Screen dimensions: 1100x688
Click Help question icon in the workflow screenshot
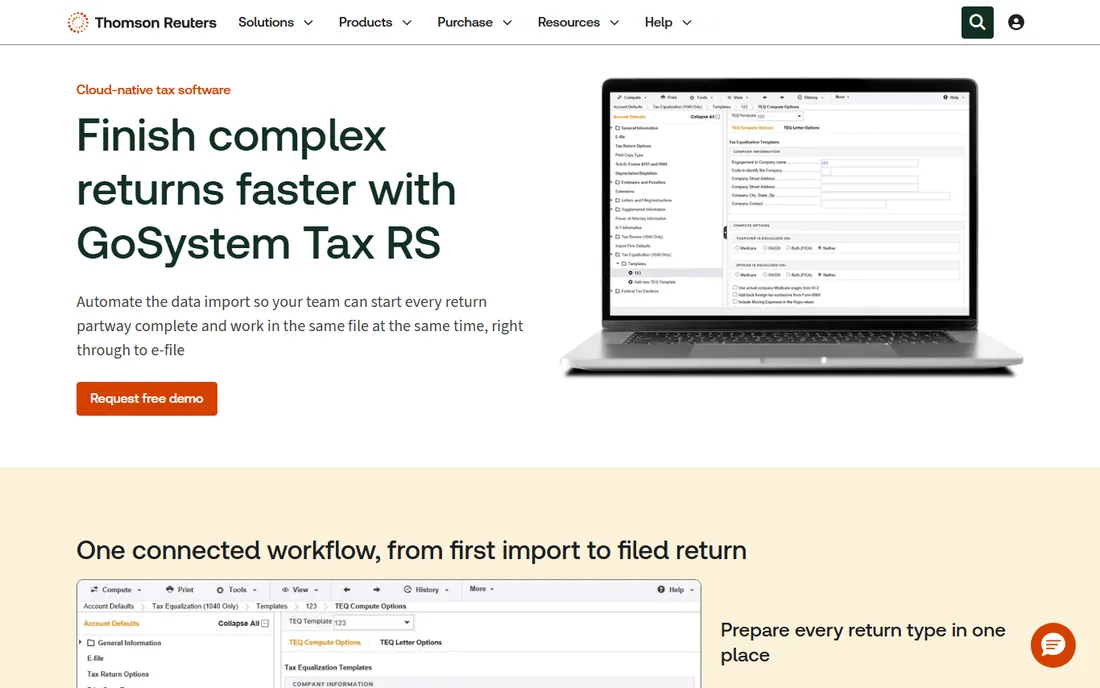pos(661,590)
